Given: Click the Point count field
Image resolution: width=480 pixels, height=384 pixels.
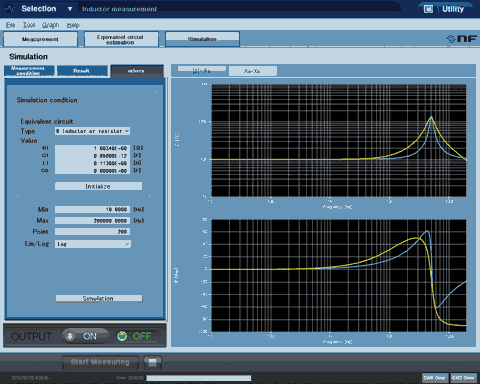Looking at the screenshot, I should point(92,232).
